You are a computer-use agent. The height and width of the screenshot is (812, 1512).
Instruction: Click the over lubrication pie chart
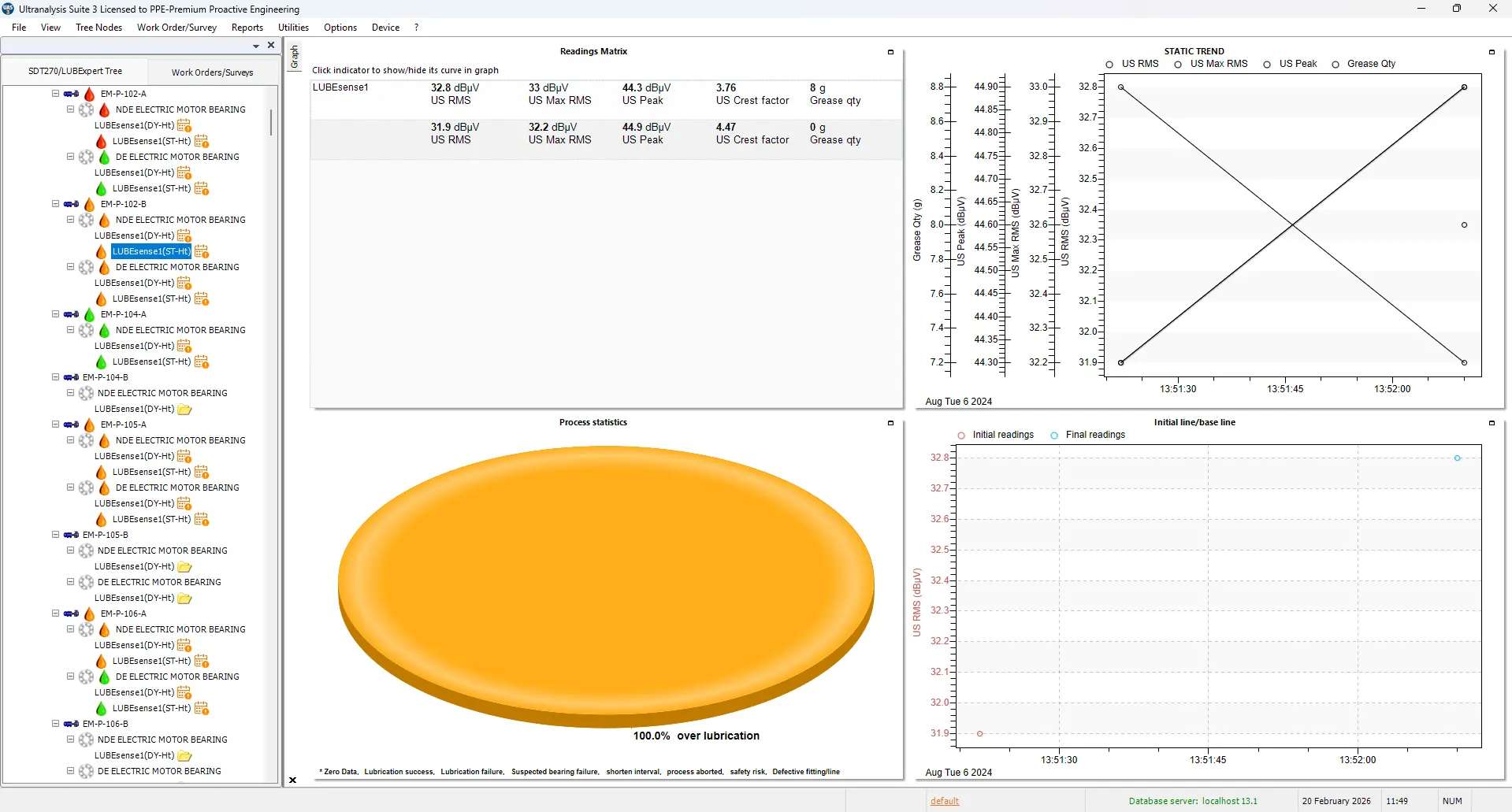click(x=606, y=586)
